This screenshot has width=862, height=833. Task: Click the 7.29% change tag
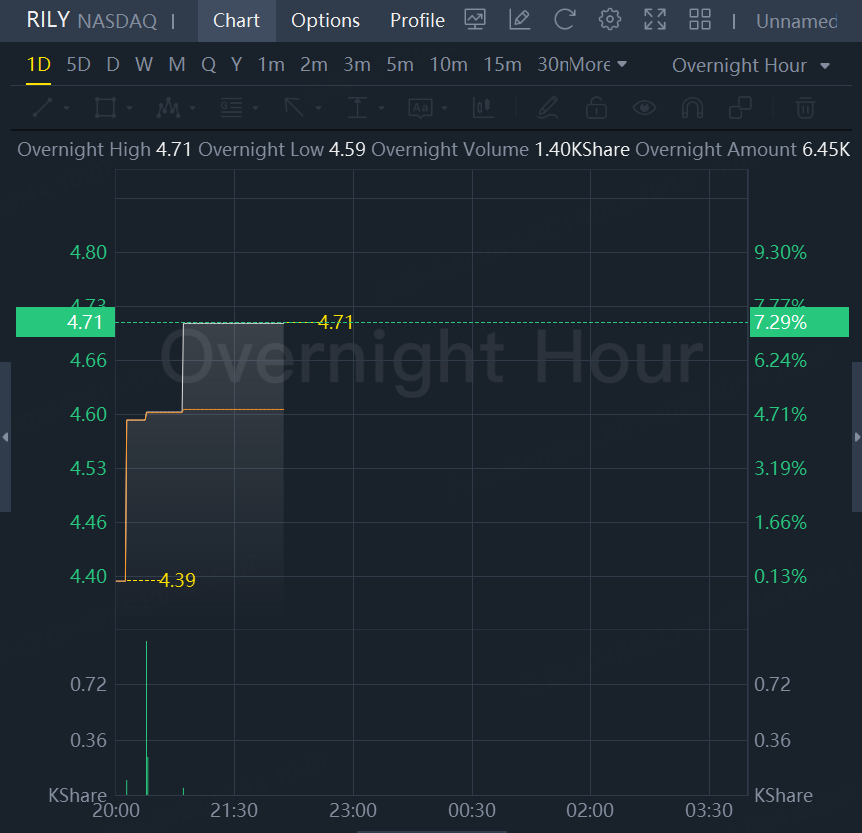point(799,322)
